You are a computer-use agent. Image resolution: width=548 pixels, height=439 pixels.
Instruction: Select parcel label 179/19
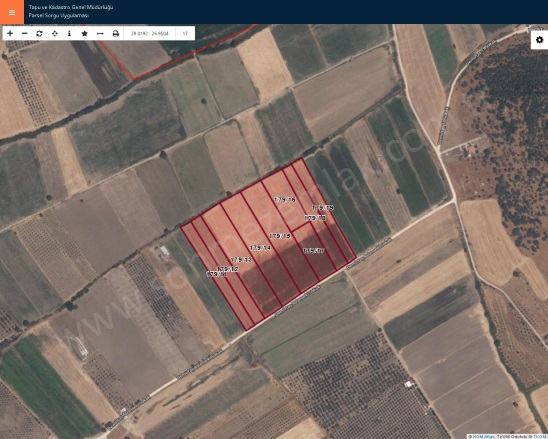point(322,208)
